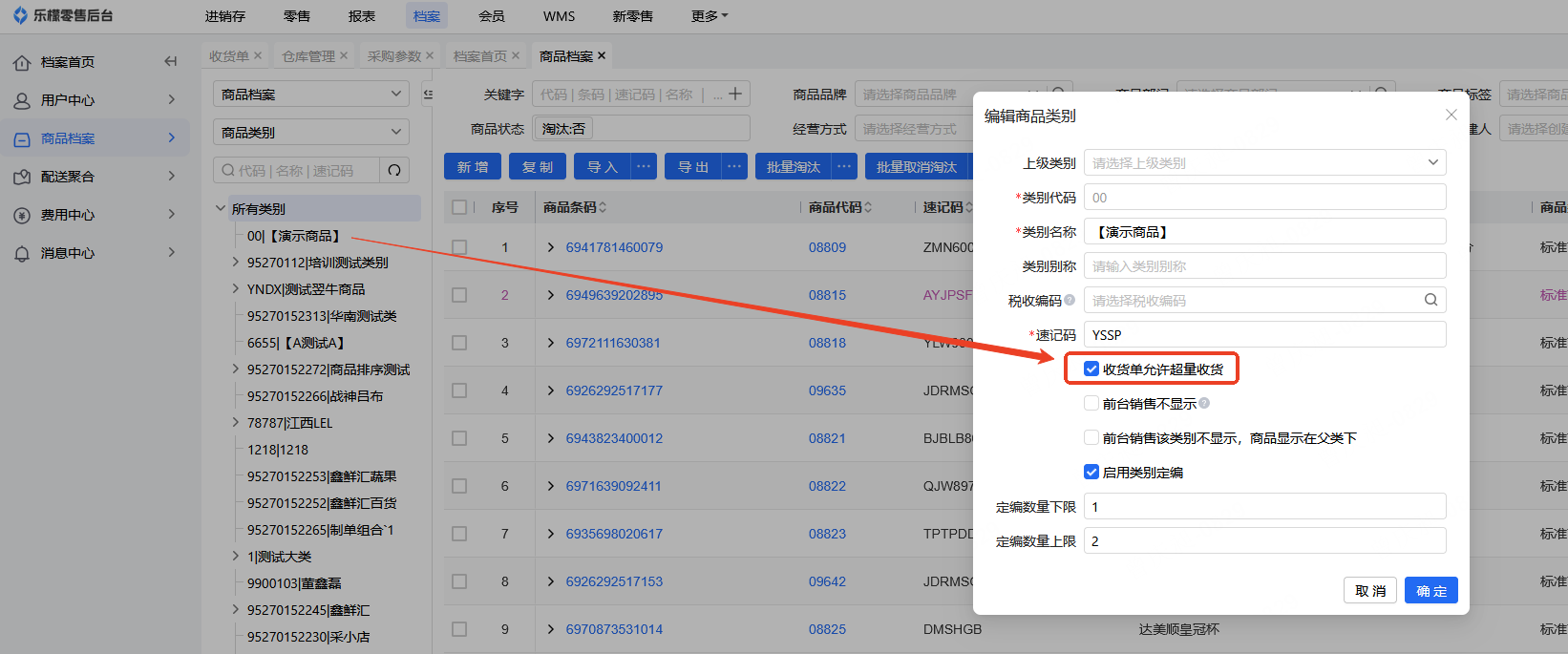Select tree item 95270152253|鑫鲜汇蔬果
The image size is (1568, 654).
pyautogui.click(x=322, y=475)
